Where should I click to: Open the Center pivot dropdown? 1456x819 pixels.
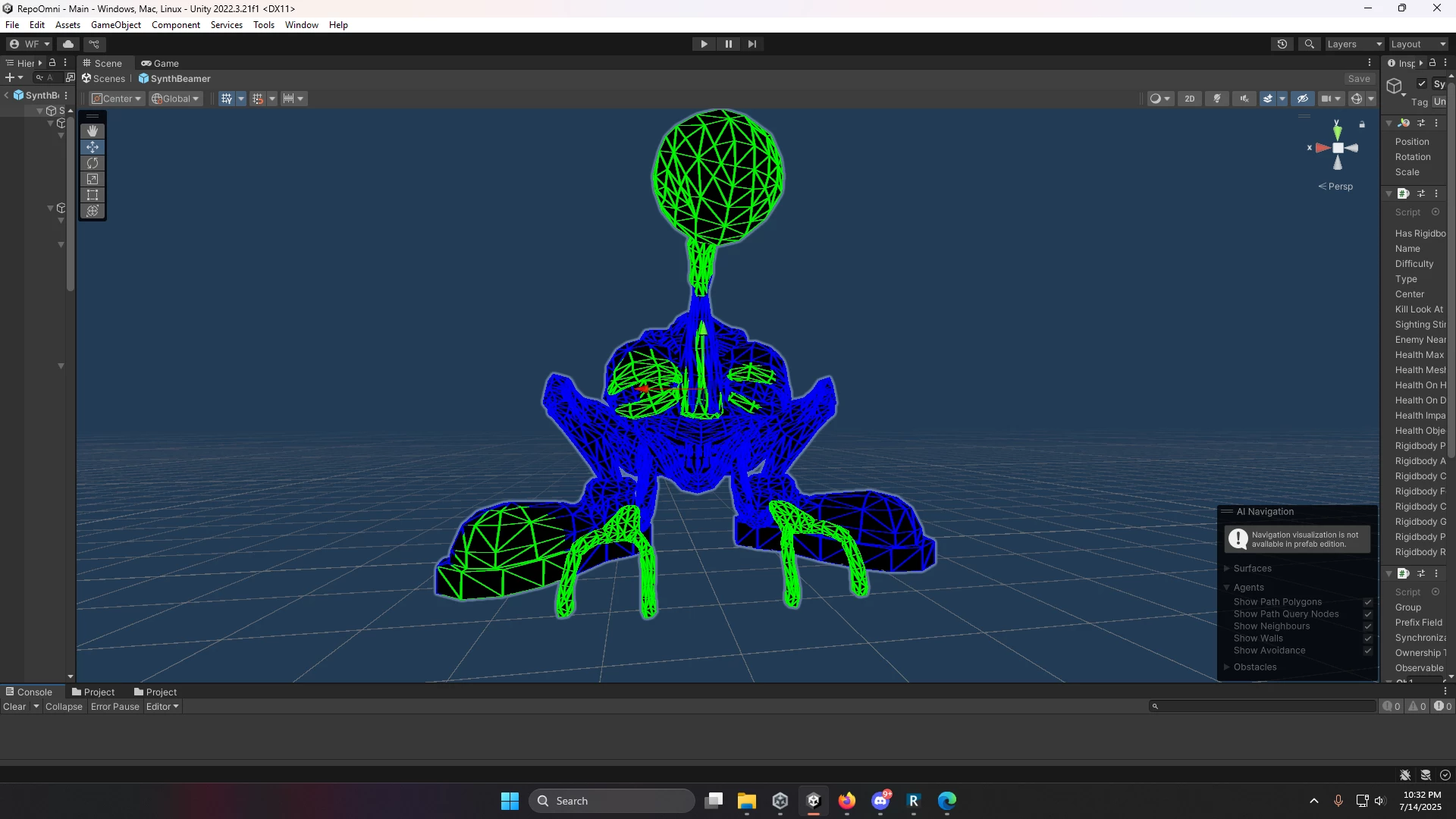[117, 99]
